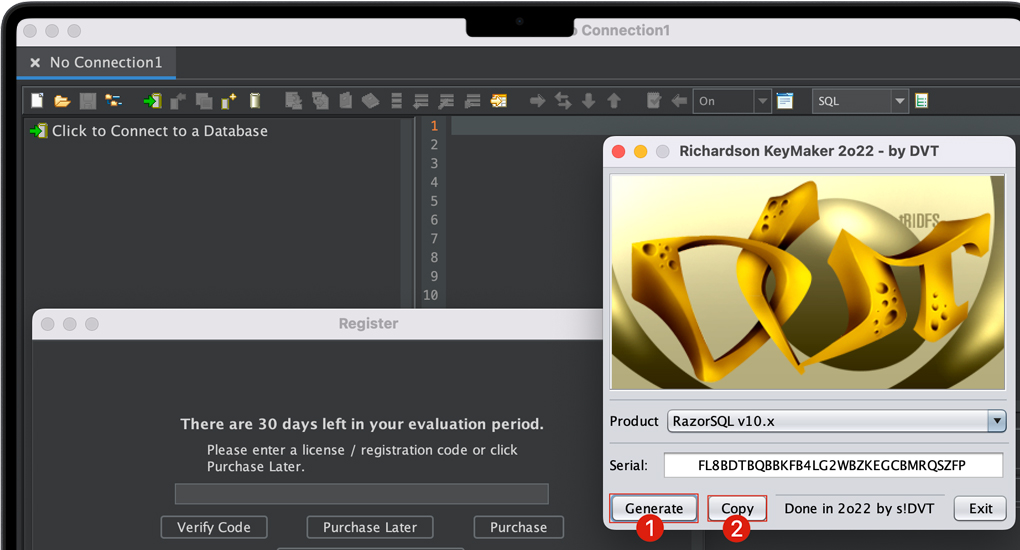Click the Register window title bar text
Image resolution: width=1020 pixels, height=550 pixels.
point(368,323)
